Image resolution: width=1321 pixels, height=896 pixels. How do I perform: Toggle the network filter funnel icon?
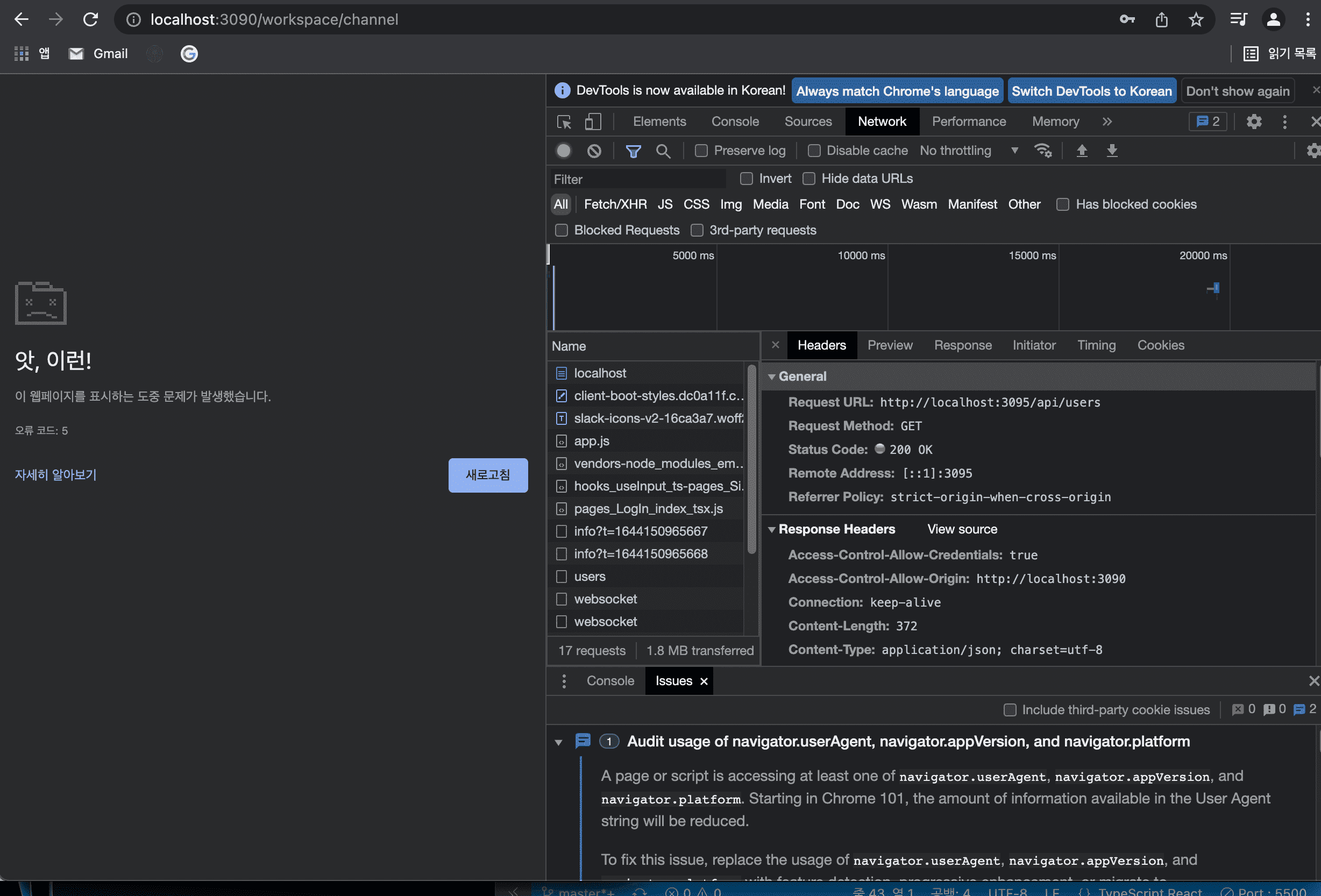click(x=633, y=151)
